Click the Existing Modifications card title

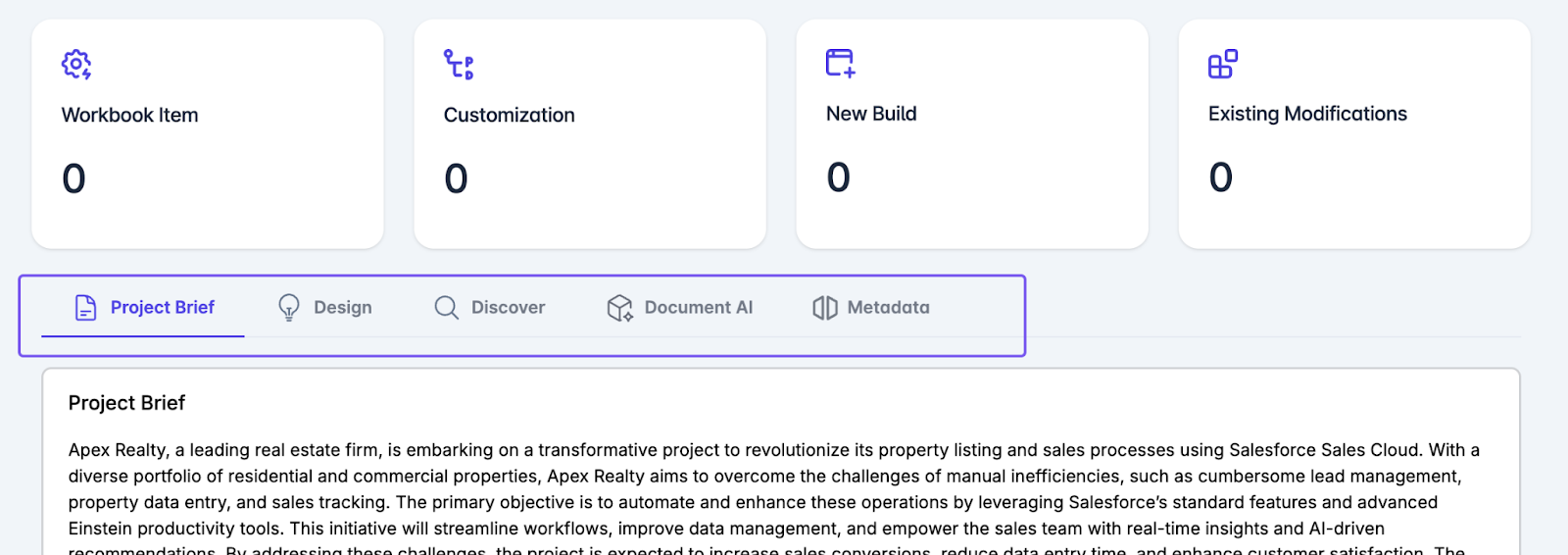(x=1307, y=114)
